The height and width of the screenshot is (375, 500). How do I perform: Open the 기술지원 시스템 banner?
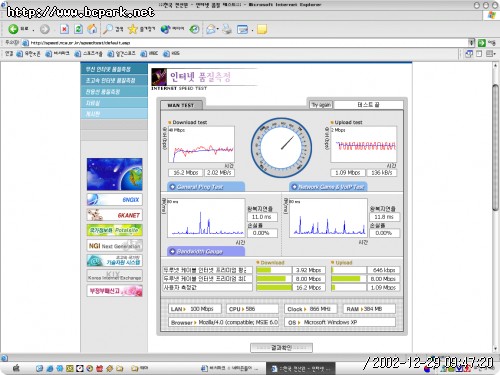(x=114, y=261)
